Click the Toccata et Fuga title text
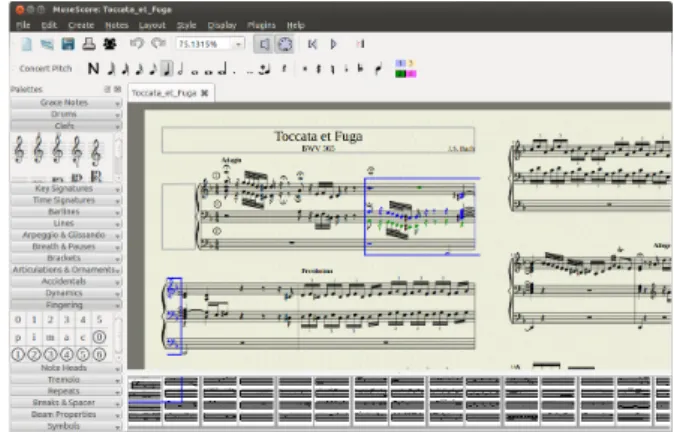 [x=319, y=136]
